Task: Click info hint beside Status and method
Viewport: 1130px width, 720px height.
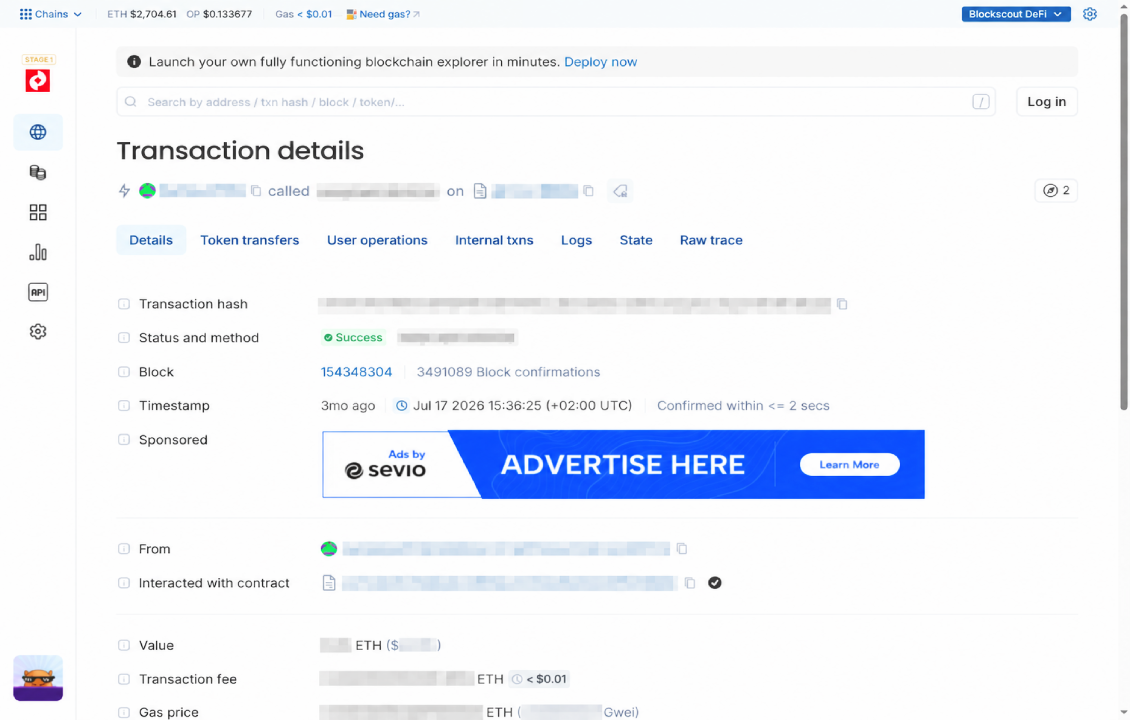Action: point(124,337)
